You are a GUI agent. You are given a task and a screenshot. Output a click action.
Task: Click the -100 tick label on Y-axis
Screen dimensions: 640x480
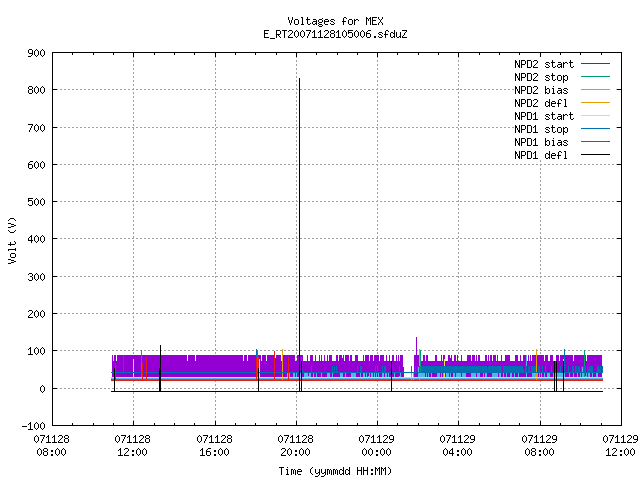tap(33, 426)
